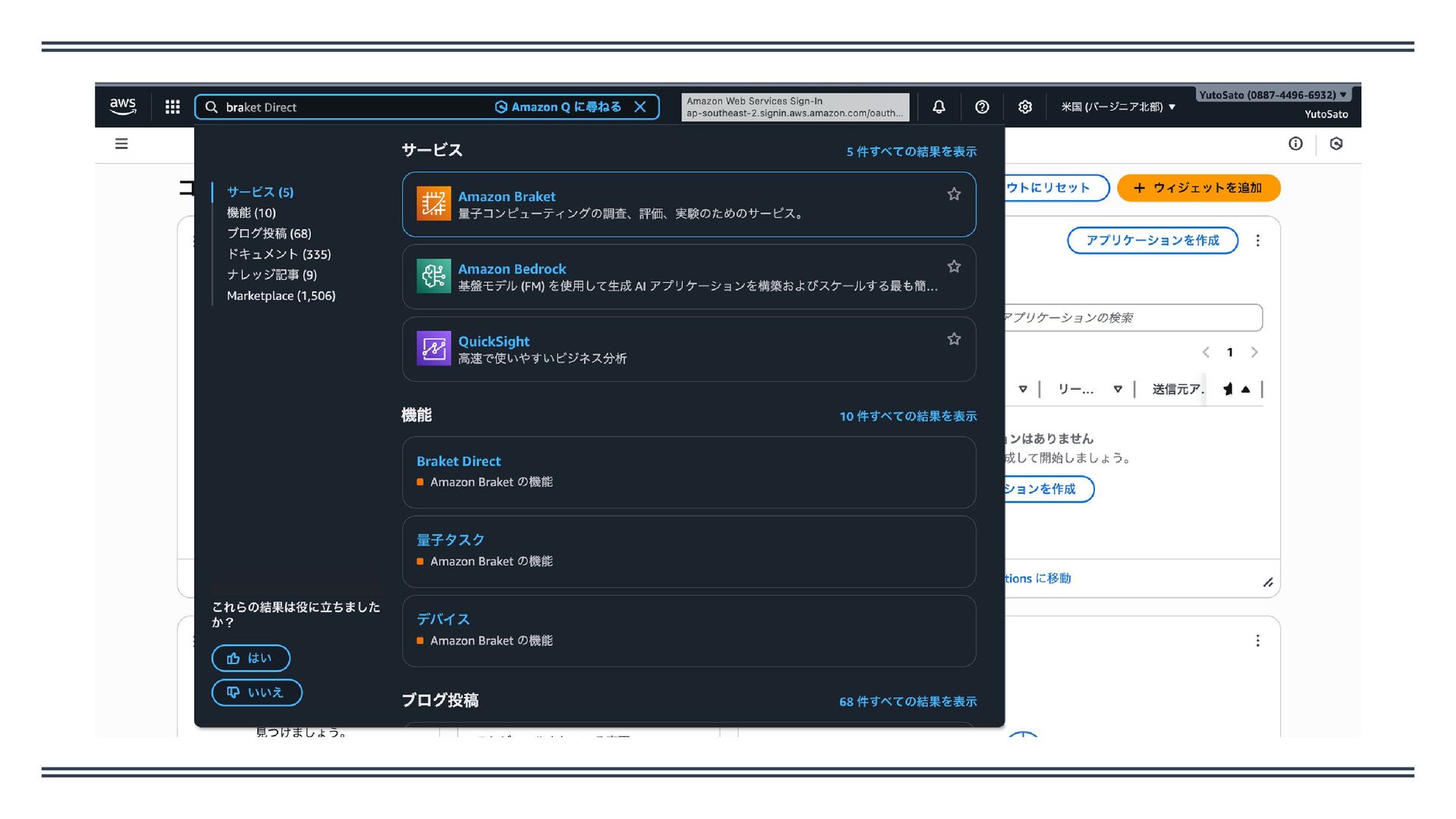Viewport: 1456px width, 819px height.
Task: Open the hamburger side navigation menu
Action: [x=121, y=143]
